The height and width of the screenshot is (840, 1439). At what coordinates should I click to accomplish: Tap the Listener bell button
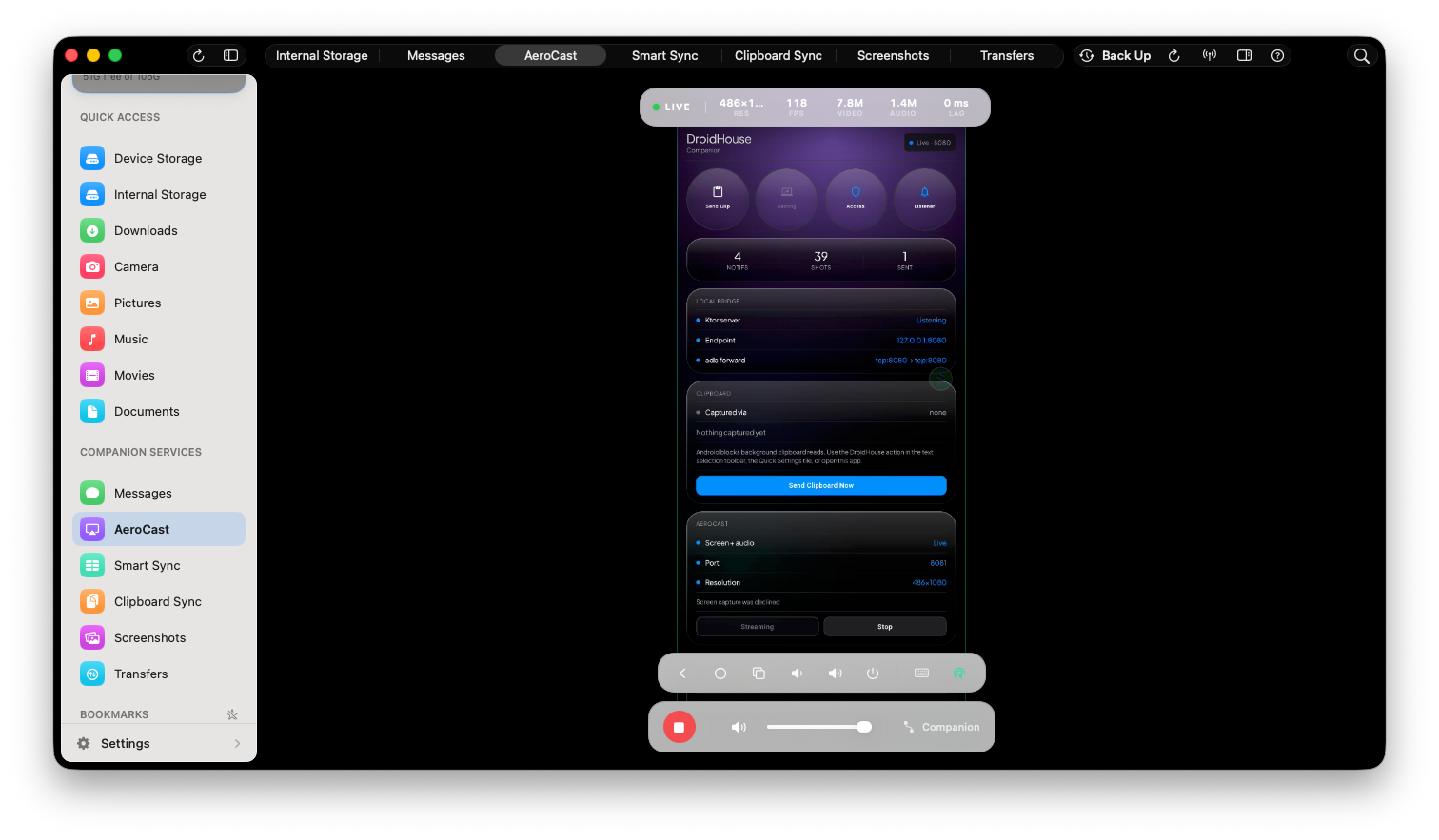pyautogui.click(x=924, y=199)
